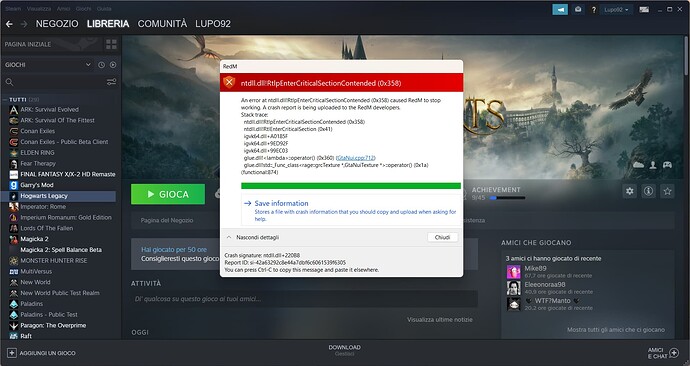
Task: Toggle ready-to-play filter icon
Action: 113,65
